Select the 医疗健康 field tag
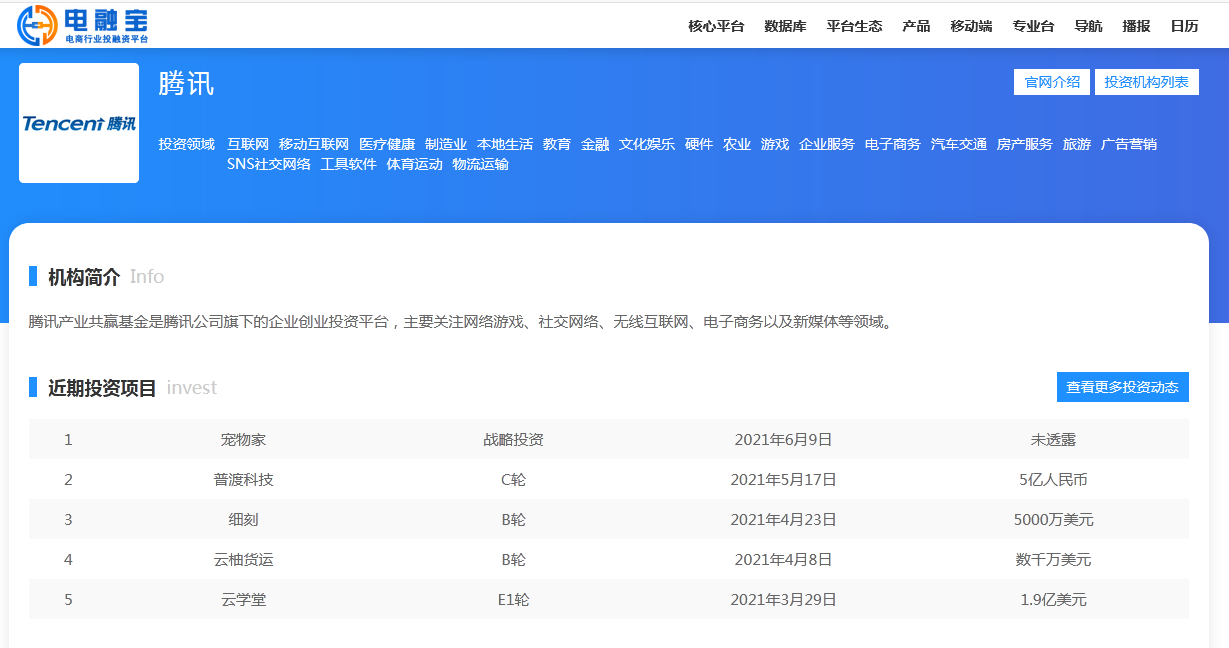1229x648 pixels. [x=387, y=144]
